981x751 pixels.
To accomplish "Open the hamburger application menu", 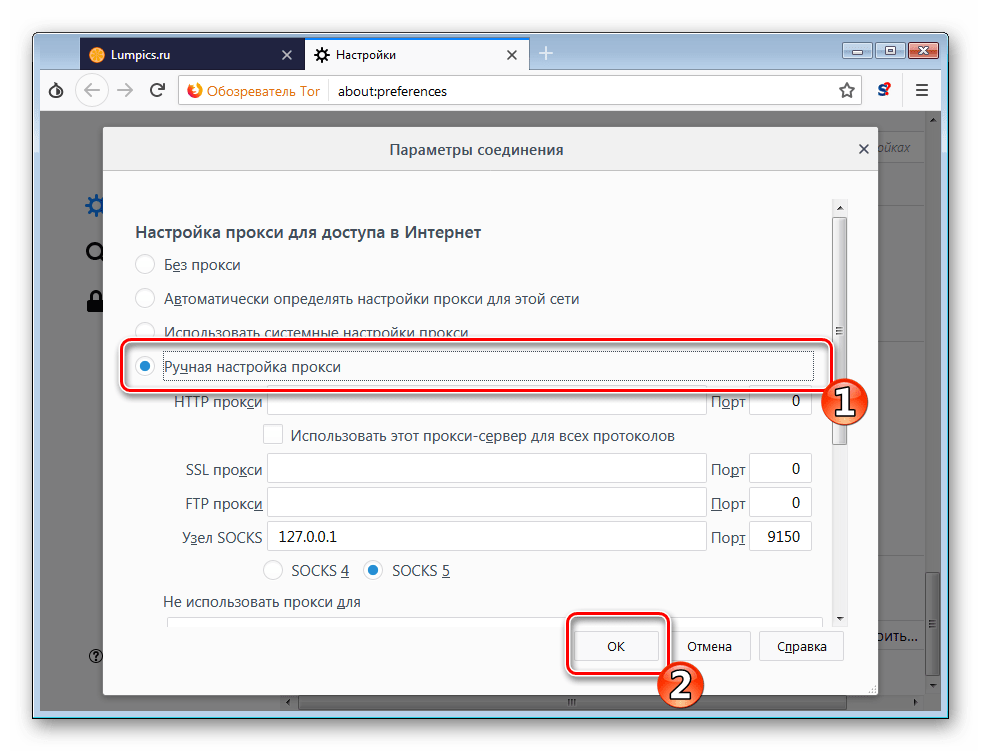I will [922, 91].
